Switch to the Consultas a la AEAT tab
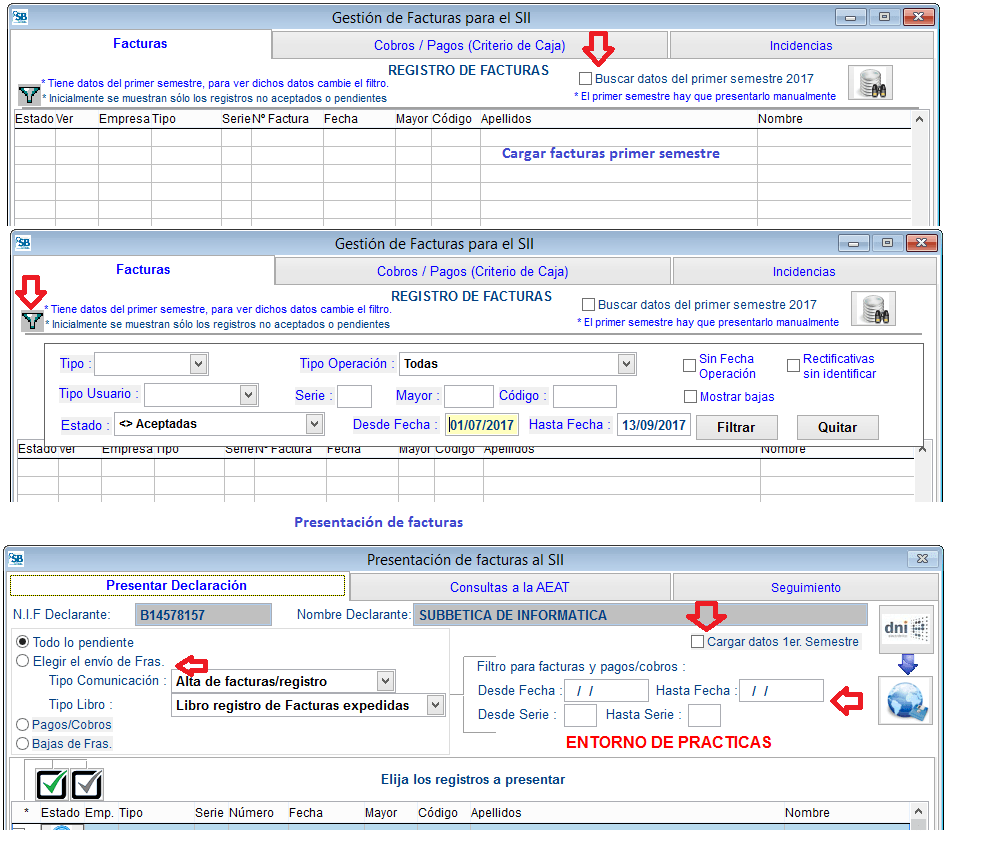 pyautogui.click(x=509, y=587)
